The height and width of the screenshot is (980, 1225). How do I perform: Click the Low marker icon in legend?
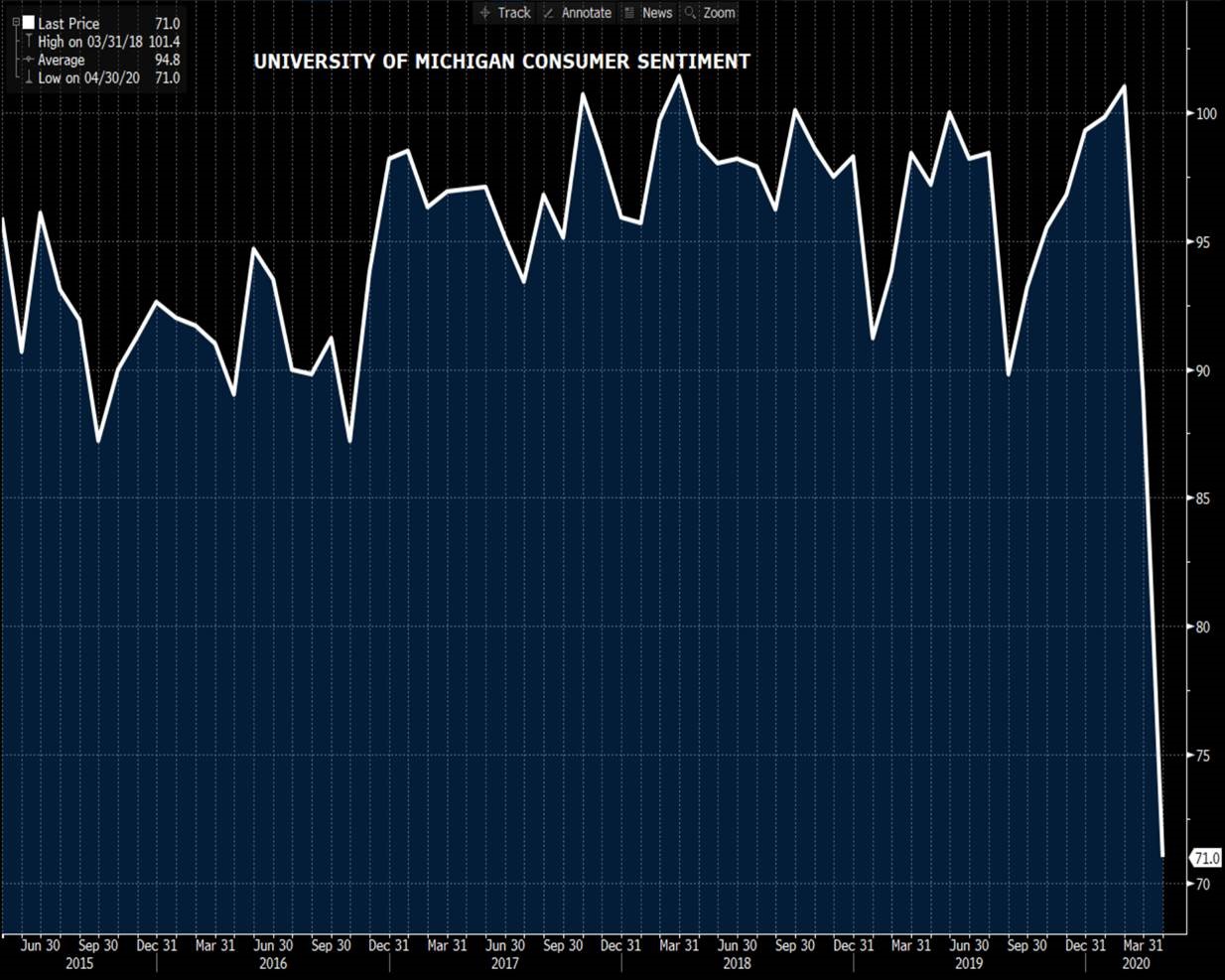(29, 78)
